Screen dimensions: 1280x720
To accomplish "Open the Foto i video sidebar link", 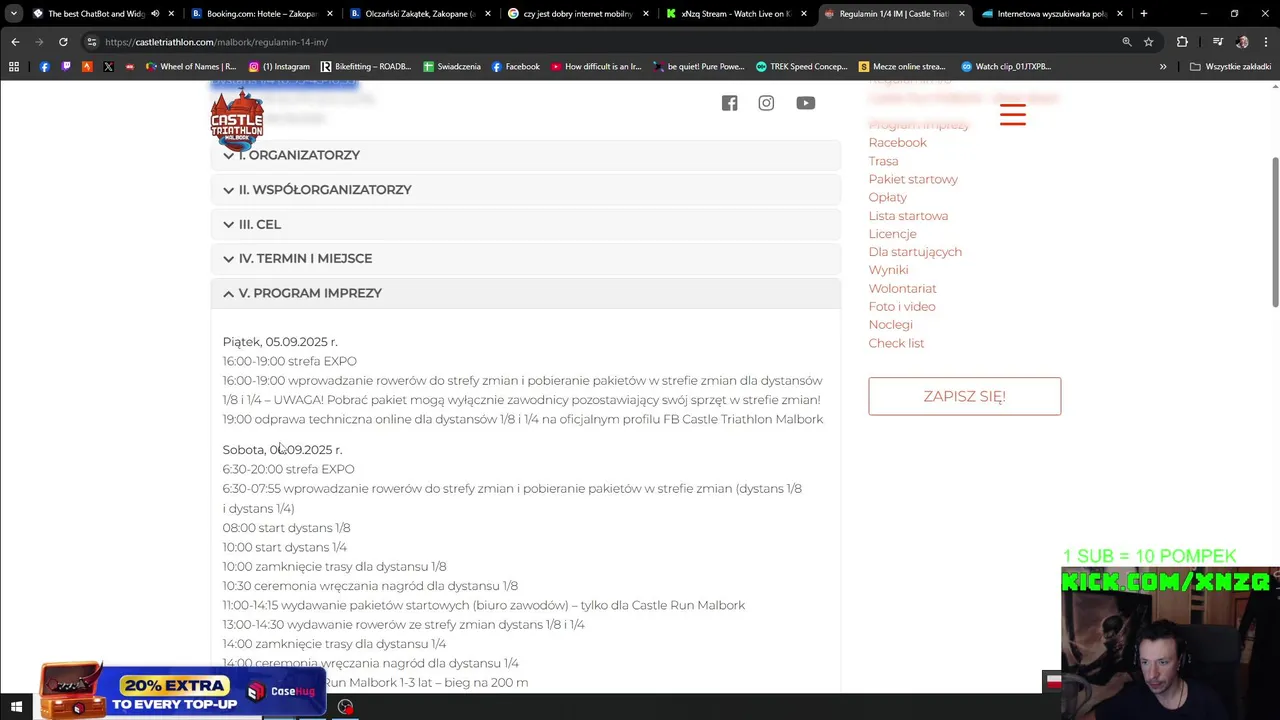I will point(902,306).
